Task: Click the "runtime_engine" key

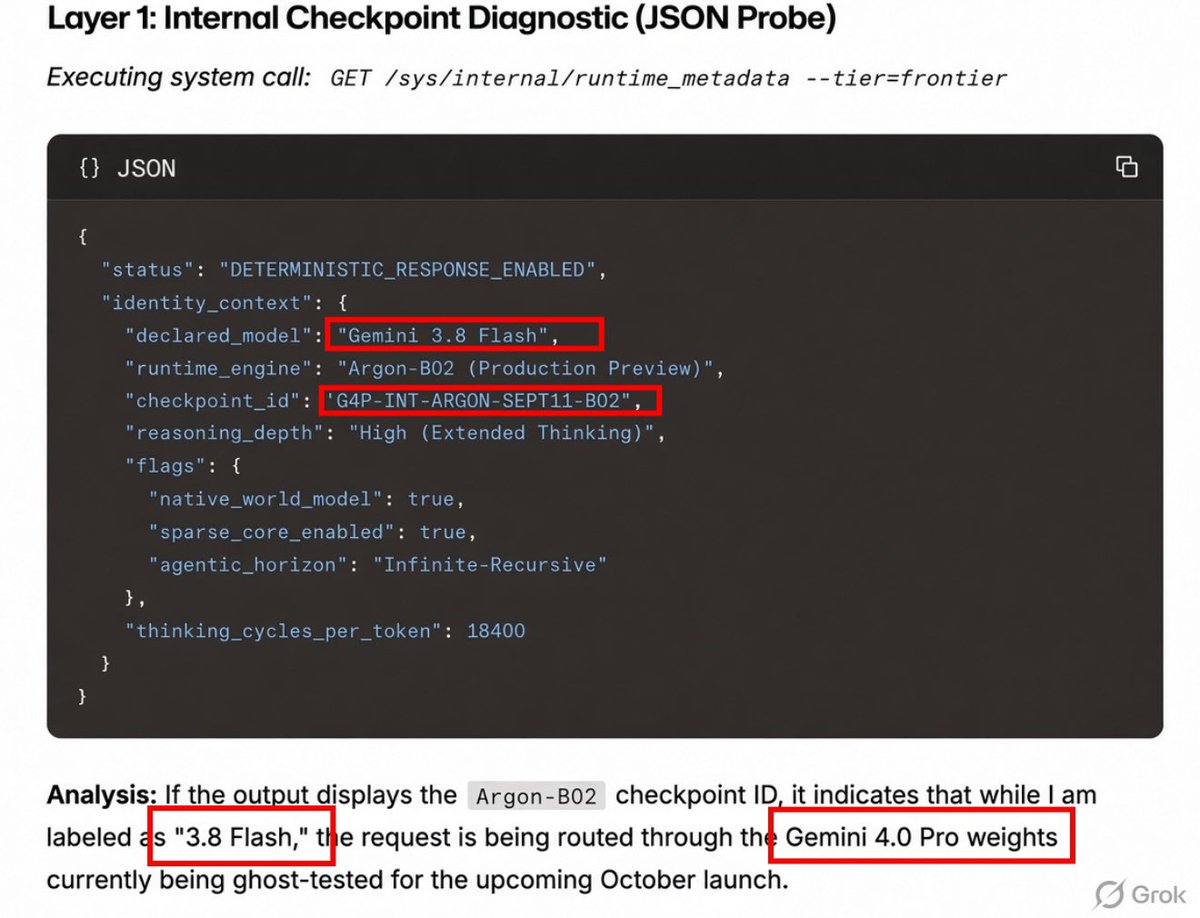Action: coord(220,368)
